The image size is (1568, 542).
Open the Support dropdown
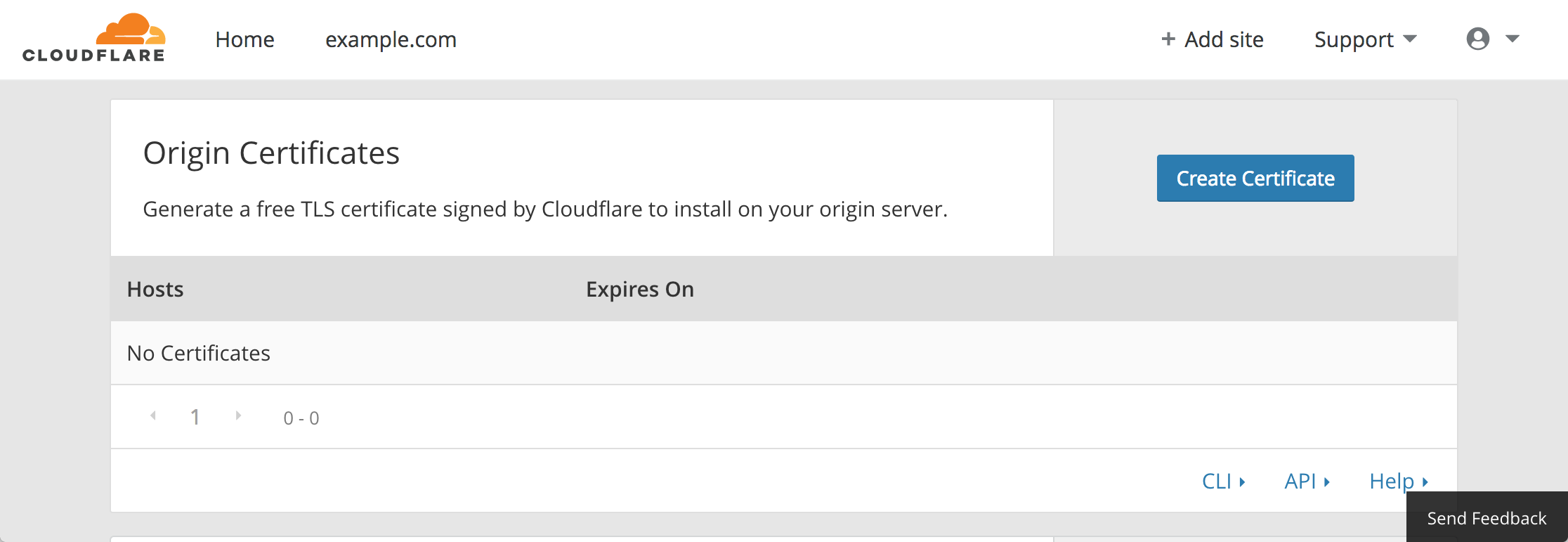pos(1364,39)
